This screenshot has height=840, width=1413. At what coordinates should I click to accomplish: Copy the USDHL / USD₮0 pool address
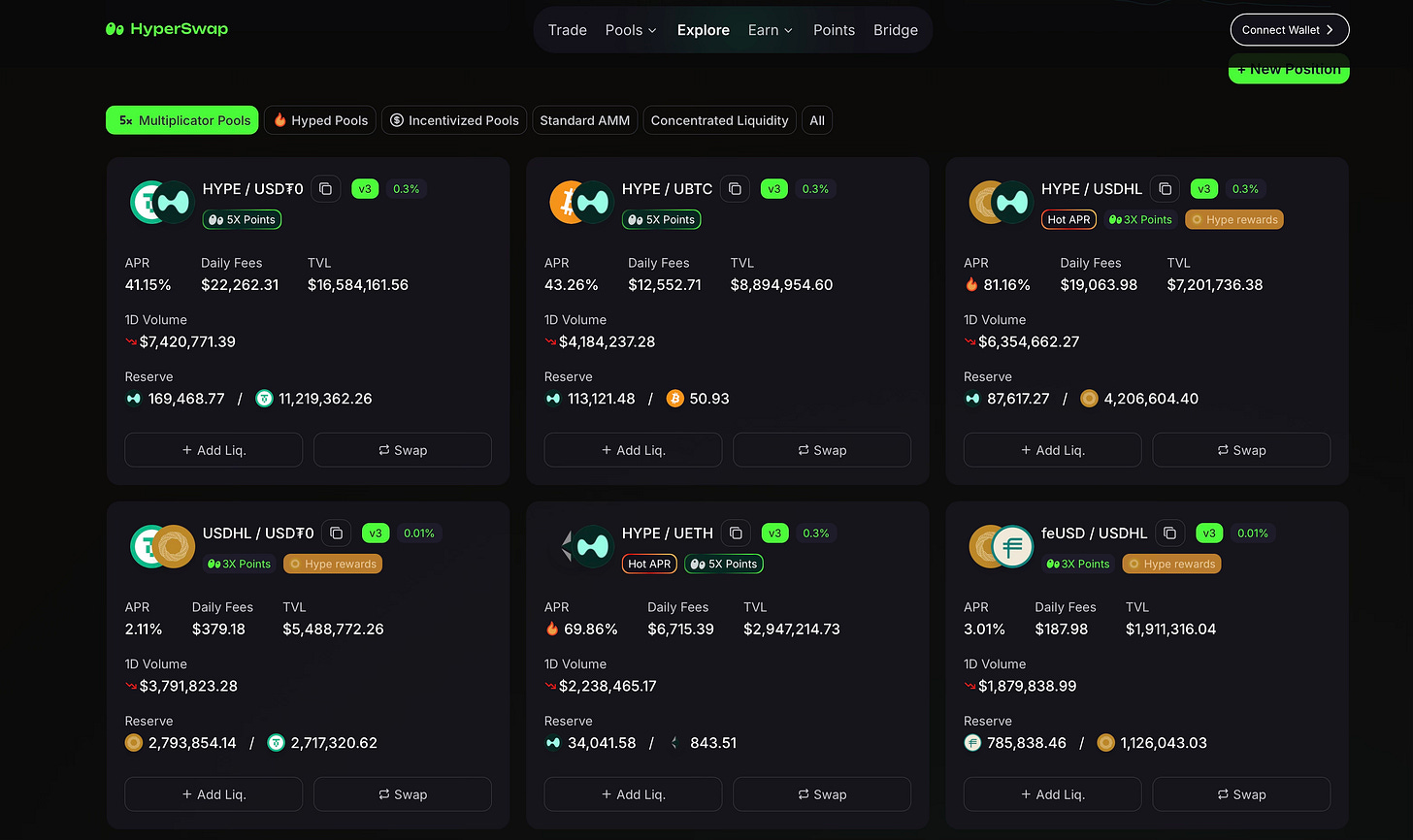click(336, 533)
